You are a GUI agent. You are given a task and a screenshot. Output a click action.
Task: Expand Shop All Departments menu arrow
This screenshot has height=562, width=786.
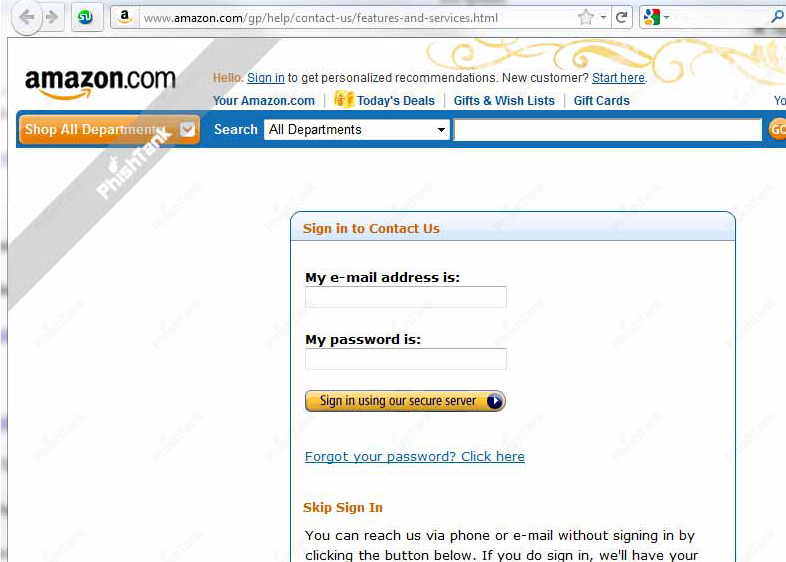(x=187, y=130)
